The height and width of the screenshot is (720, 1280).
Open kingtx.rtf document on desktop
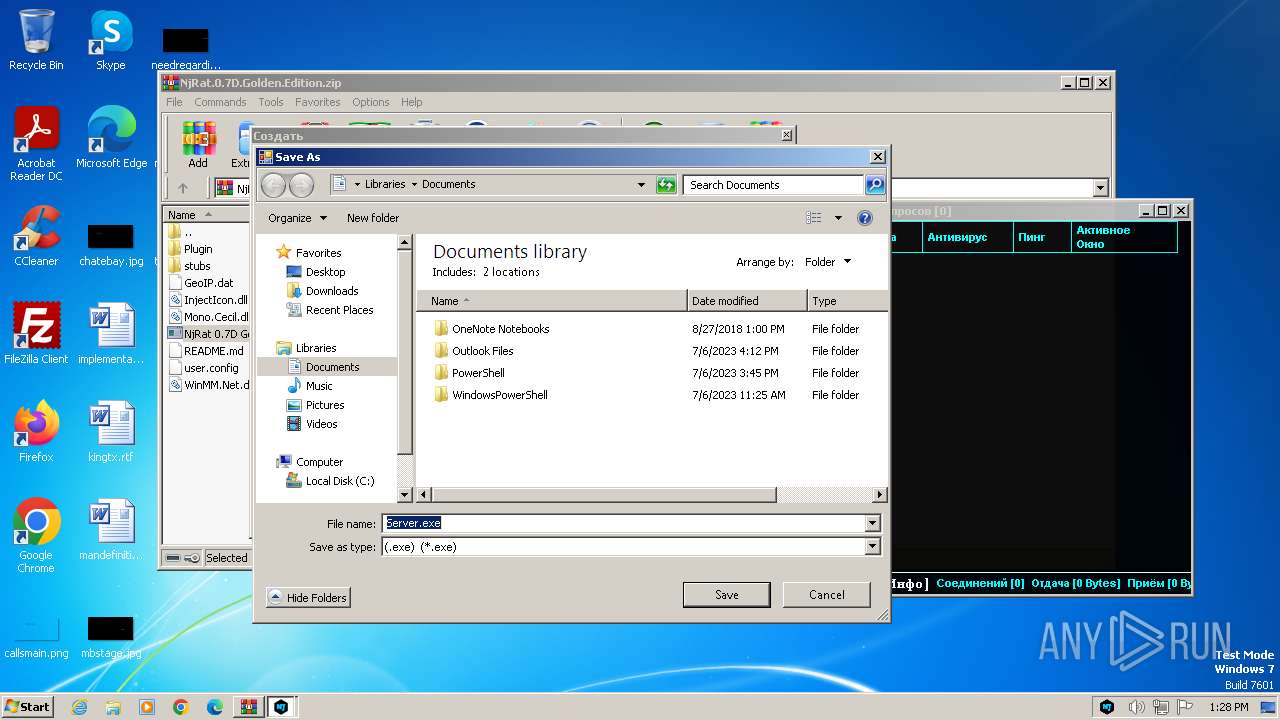[111, 432]
